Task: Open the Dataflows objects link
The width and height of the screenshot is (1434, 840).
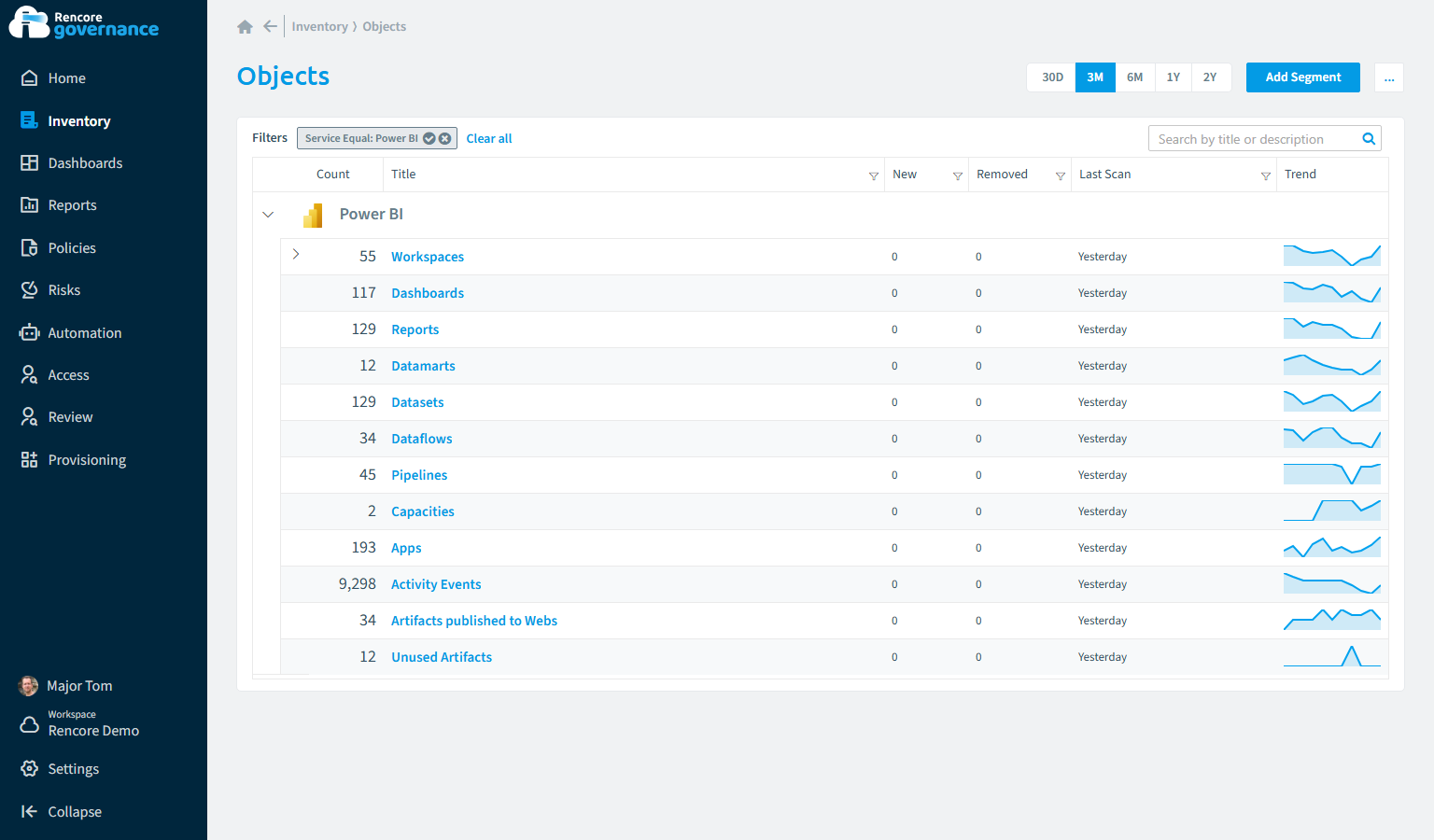Action: tap(422, 439)
